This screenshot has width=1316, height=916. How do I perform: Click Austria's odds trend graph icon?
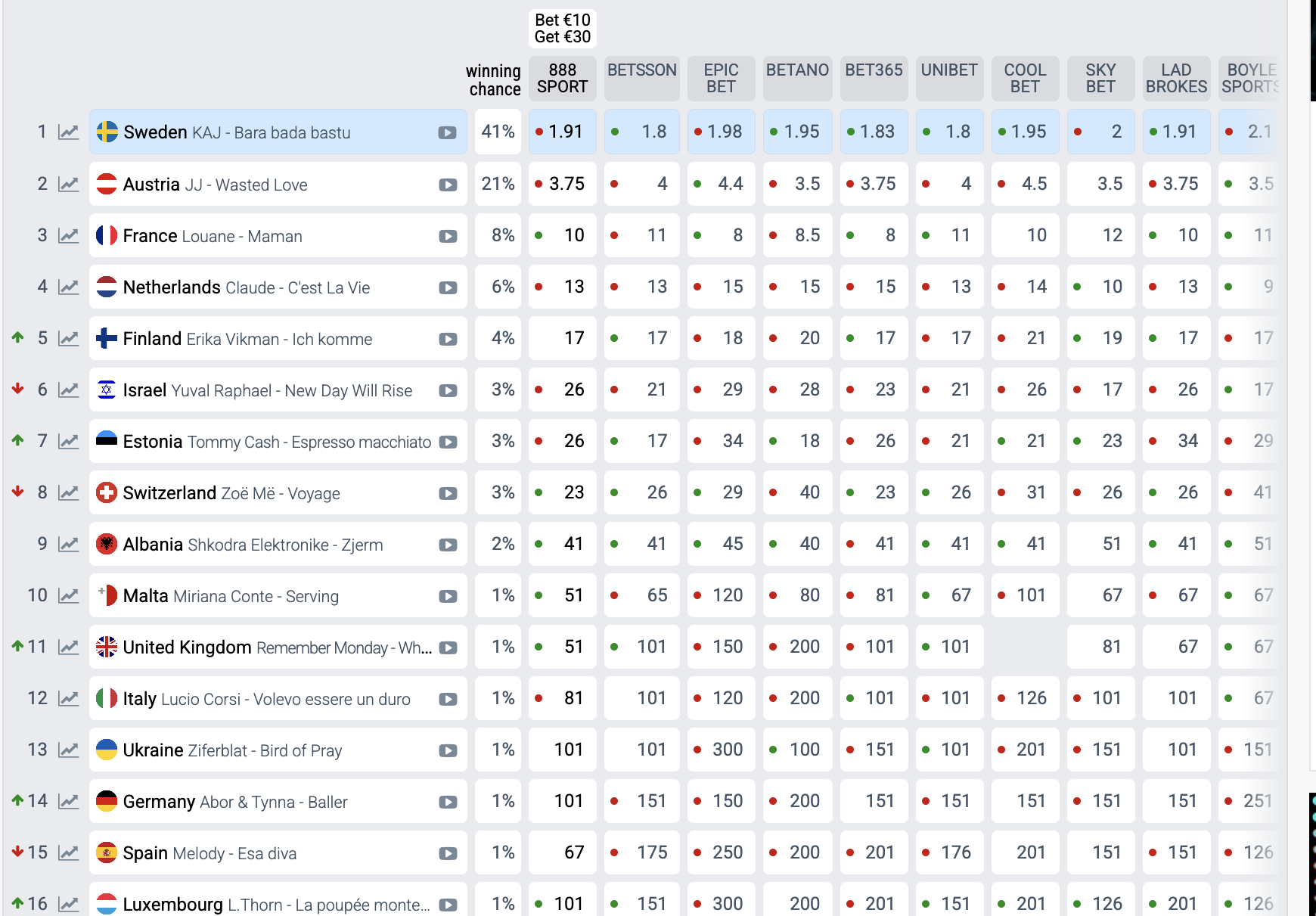pos(69,184)
